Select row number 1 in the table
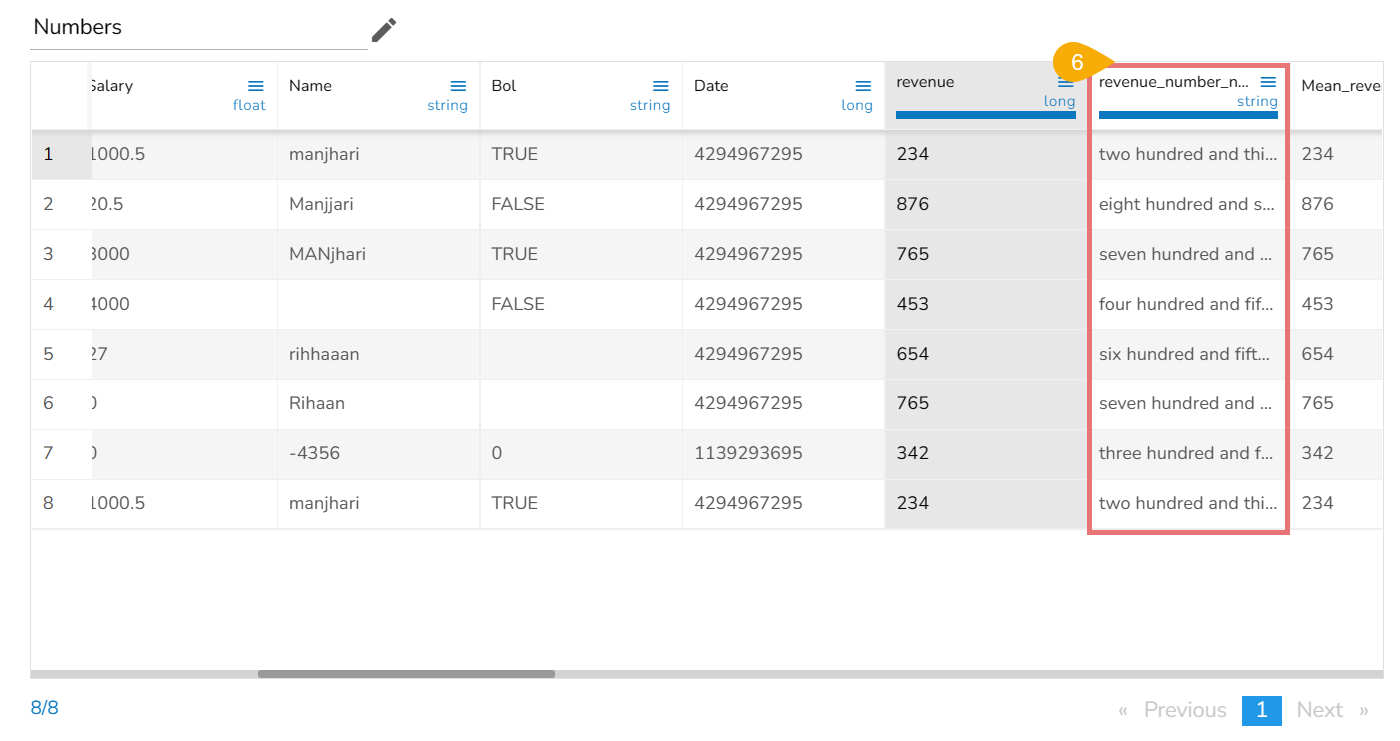 pos(48,155)
